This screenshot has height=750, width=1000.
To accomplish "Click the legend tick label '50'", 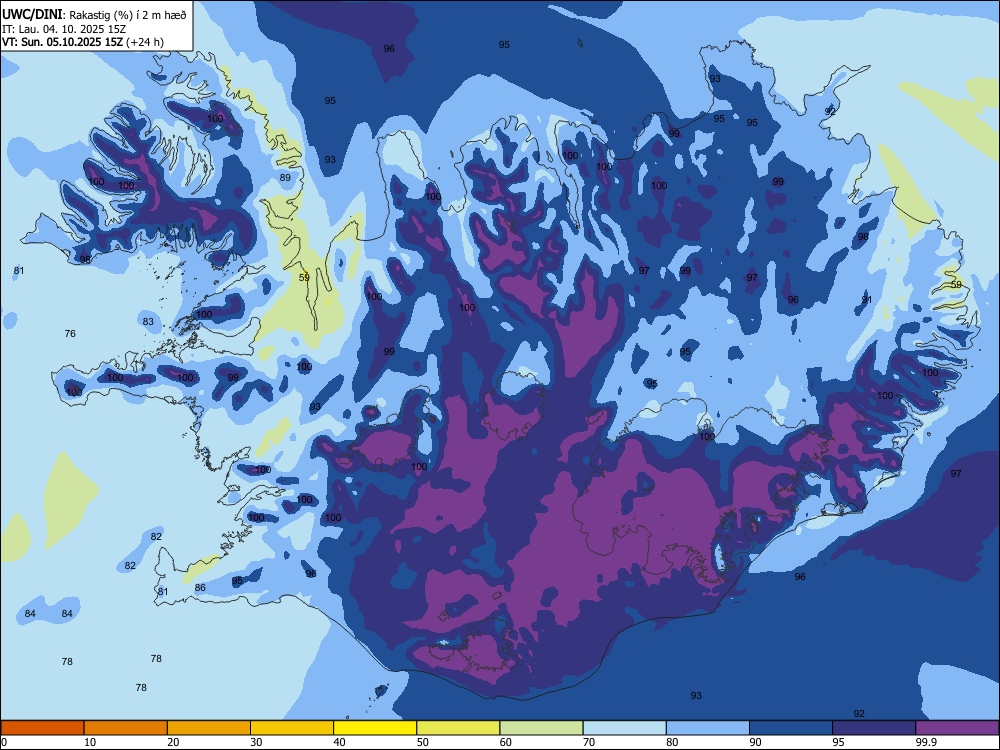I will [423, 742].
